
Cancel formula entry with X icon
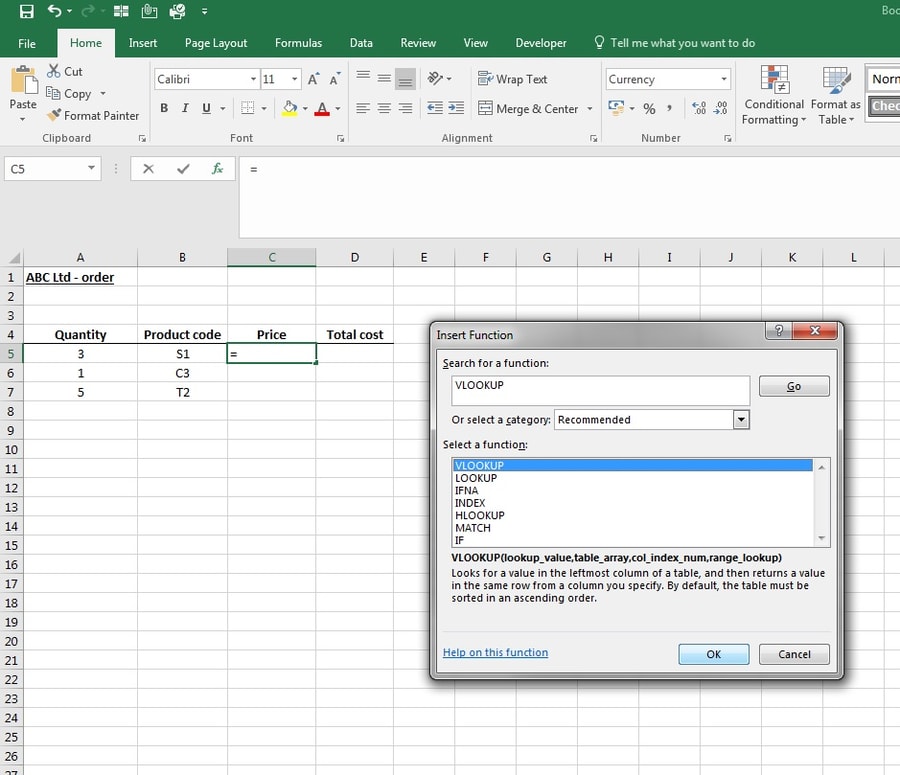149,169
